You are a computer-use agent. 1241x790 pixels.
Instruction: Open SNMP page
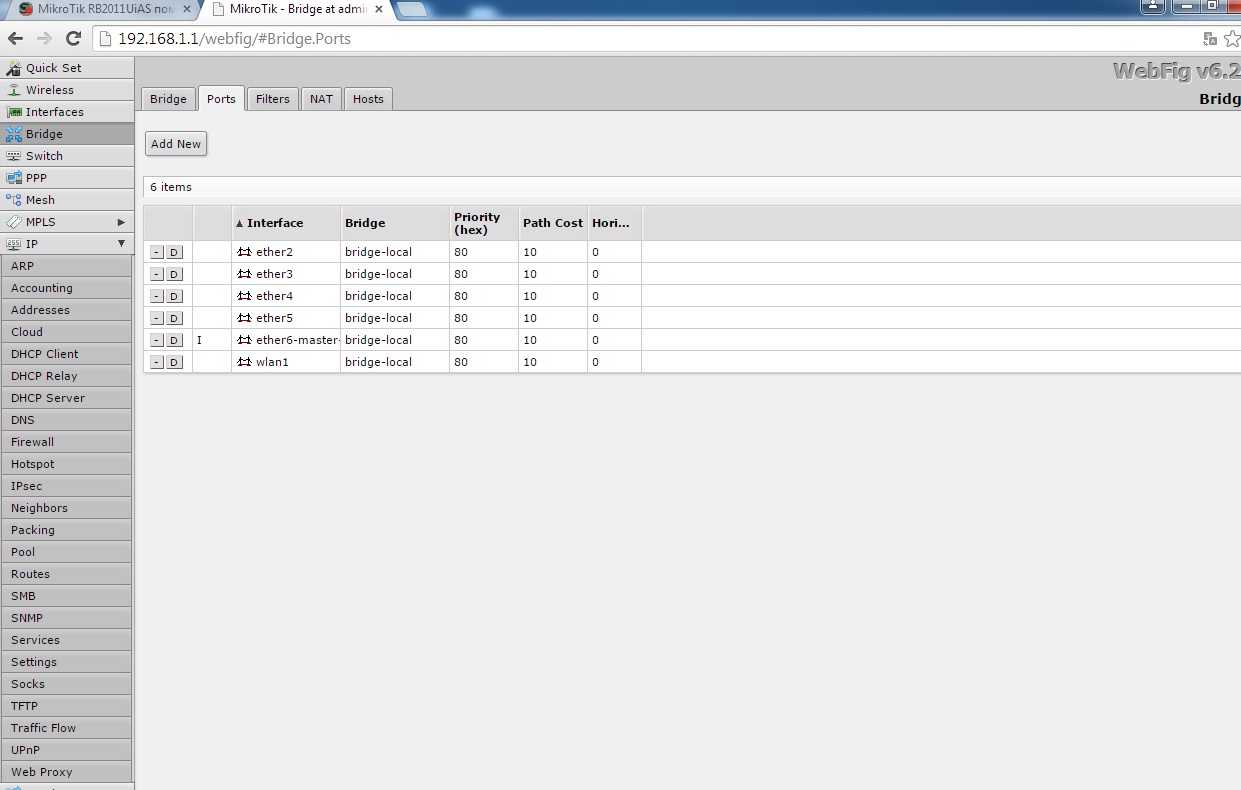pyautogui.click(x=66, y=618)
